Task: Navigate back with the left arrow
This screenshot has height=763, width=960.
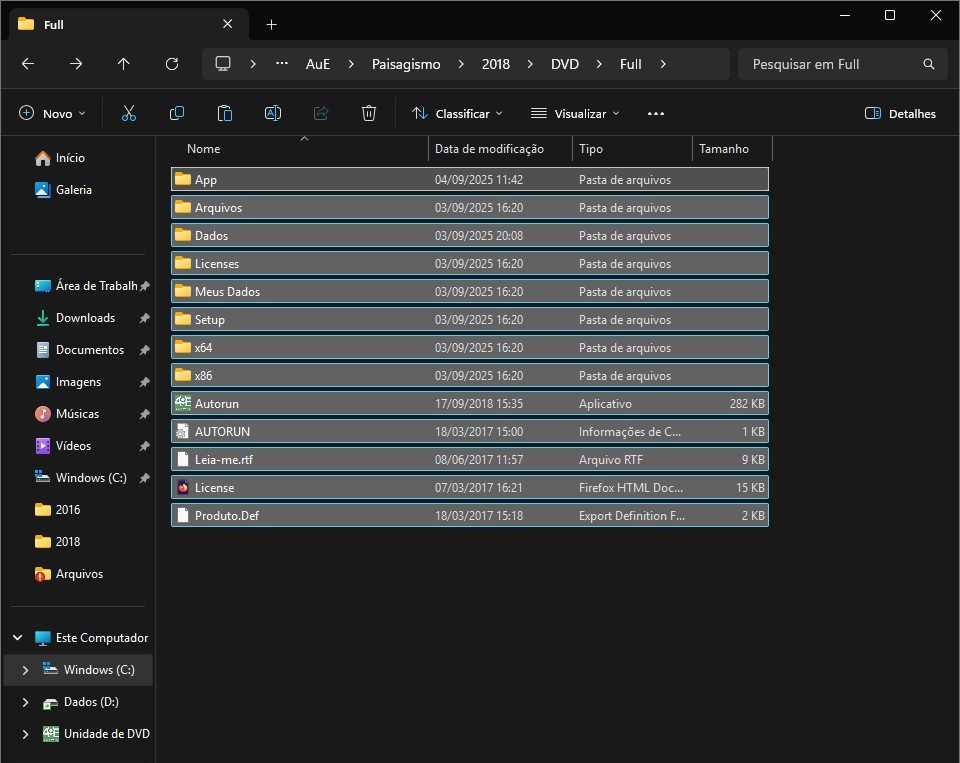Action: coord(28,64)
